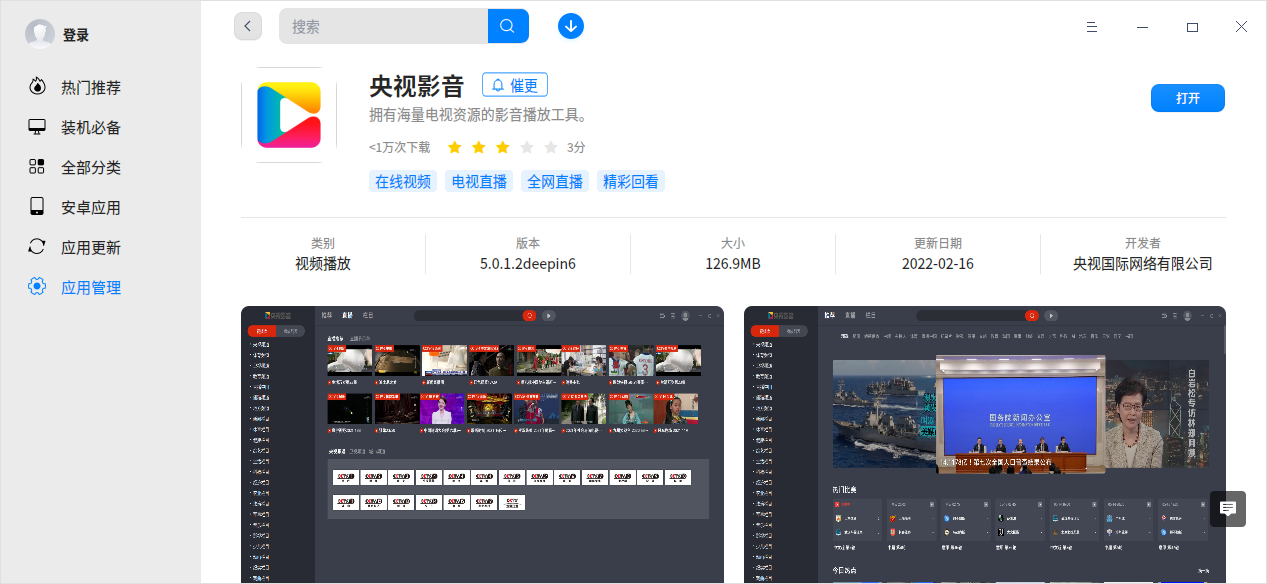The height and width of the screenshot is (584, 1267).
Task: Select the 应用更新 refresh icon
Action: click(36, 247)
